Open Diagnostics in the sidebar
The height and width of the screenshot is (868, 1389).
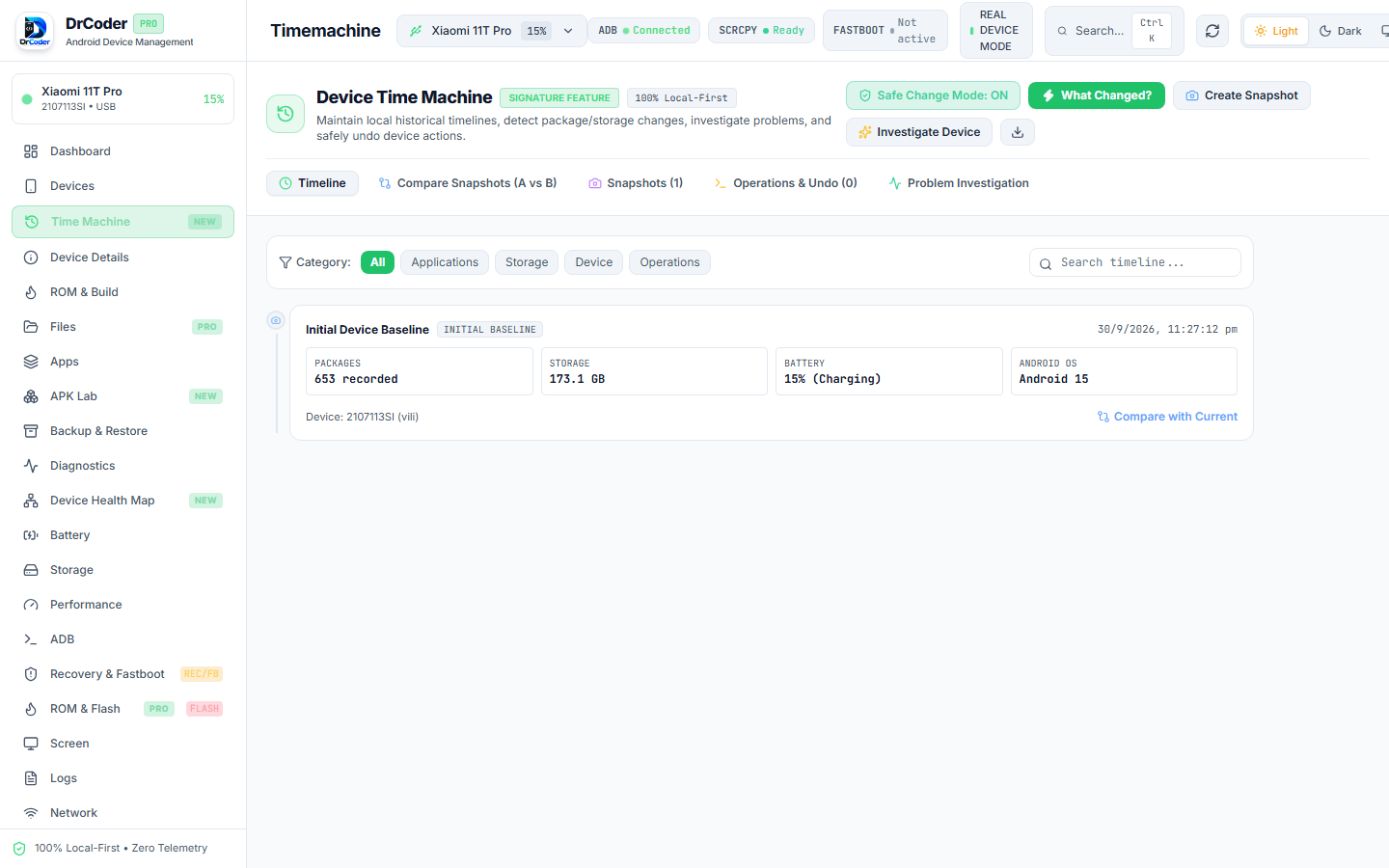coord(123,466)
